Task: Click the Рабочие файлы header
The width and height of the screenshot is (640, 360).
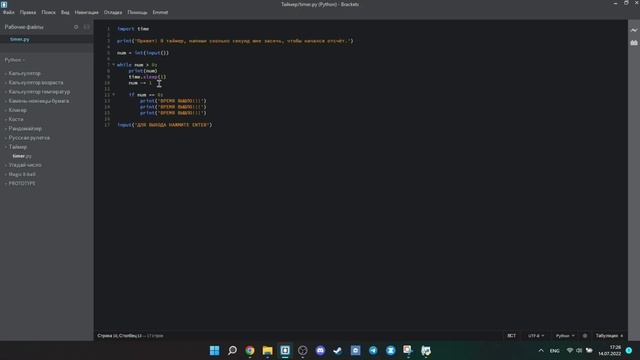Action: (x=24, y=27)
